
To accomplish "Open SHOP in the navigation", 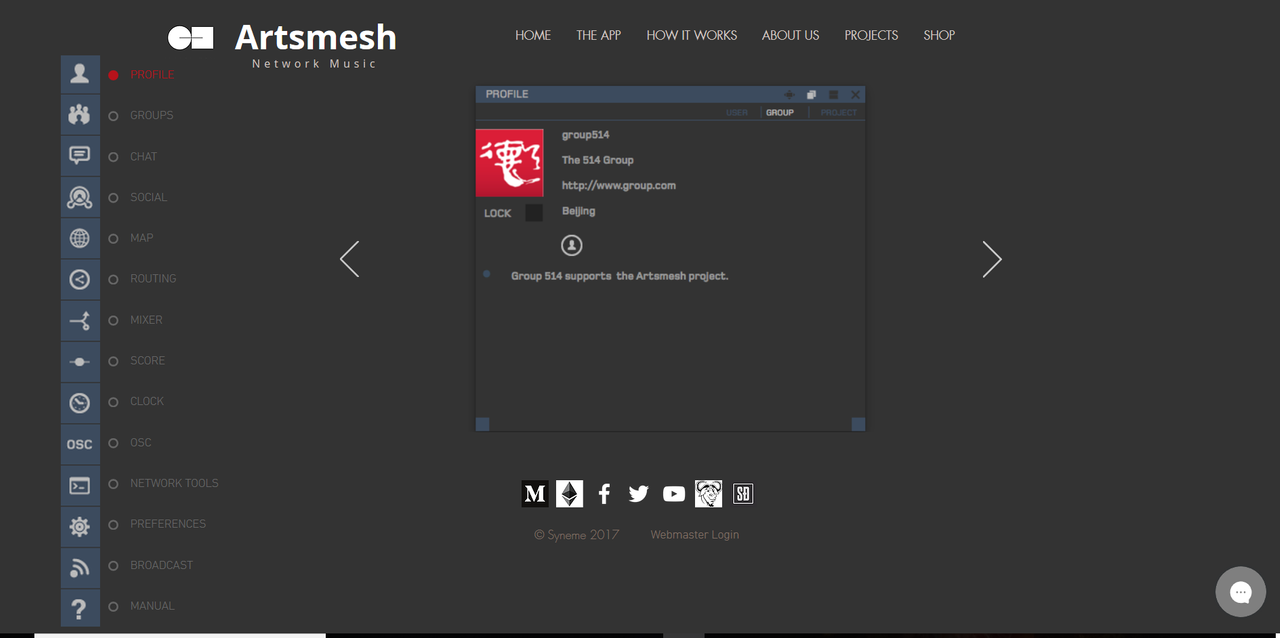I will [939, 35].
